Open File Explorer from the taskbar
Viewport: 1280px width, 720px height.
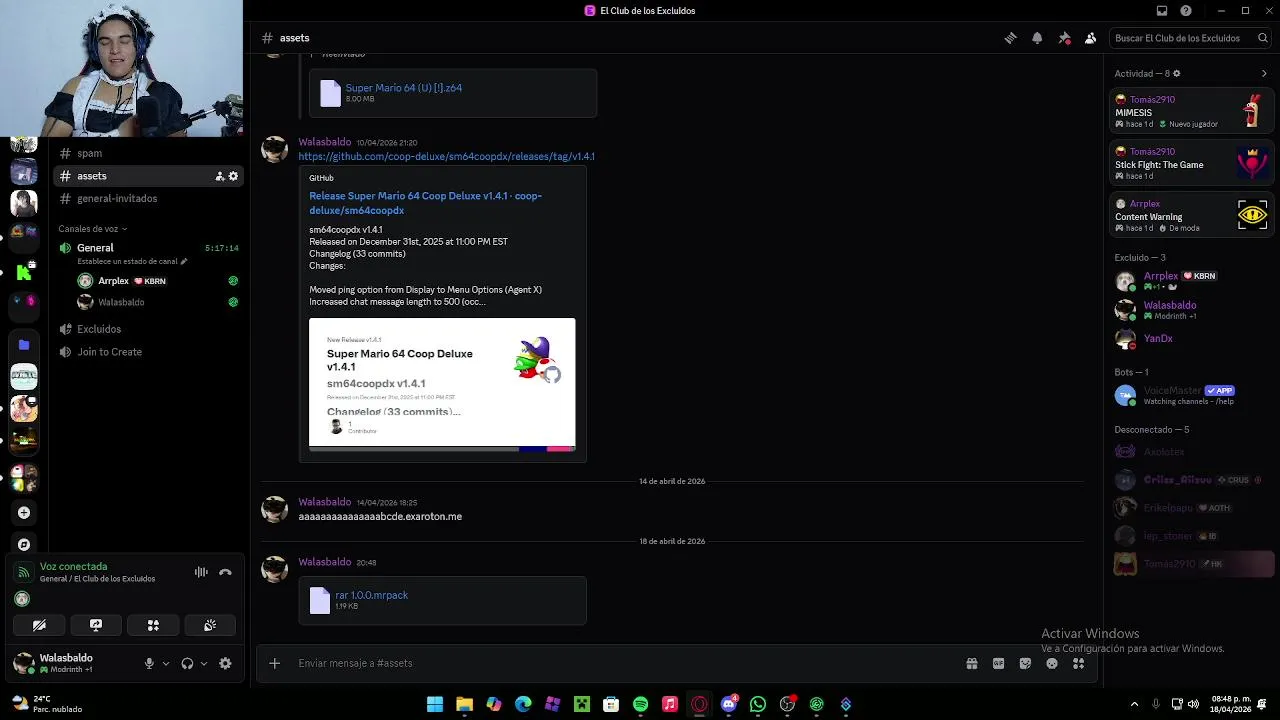pyautogui.click(x=464, y=704)
